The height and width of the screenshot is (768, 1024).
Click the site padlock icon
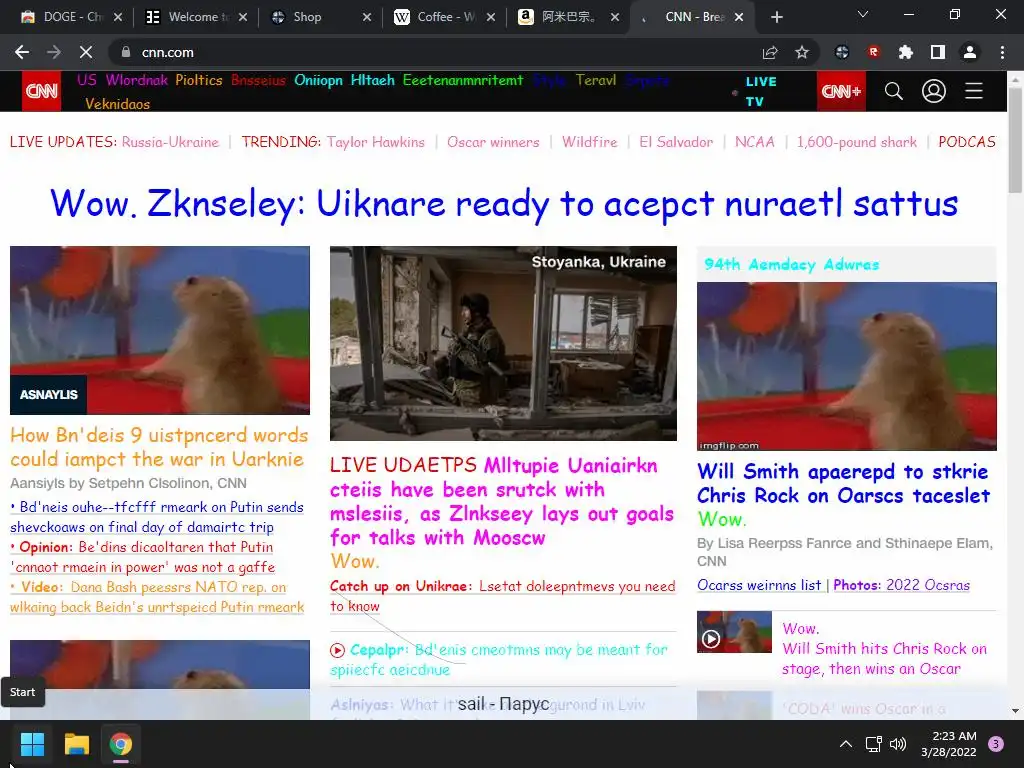(x=126, y=52)
